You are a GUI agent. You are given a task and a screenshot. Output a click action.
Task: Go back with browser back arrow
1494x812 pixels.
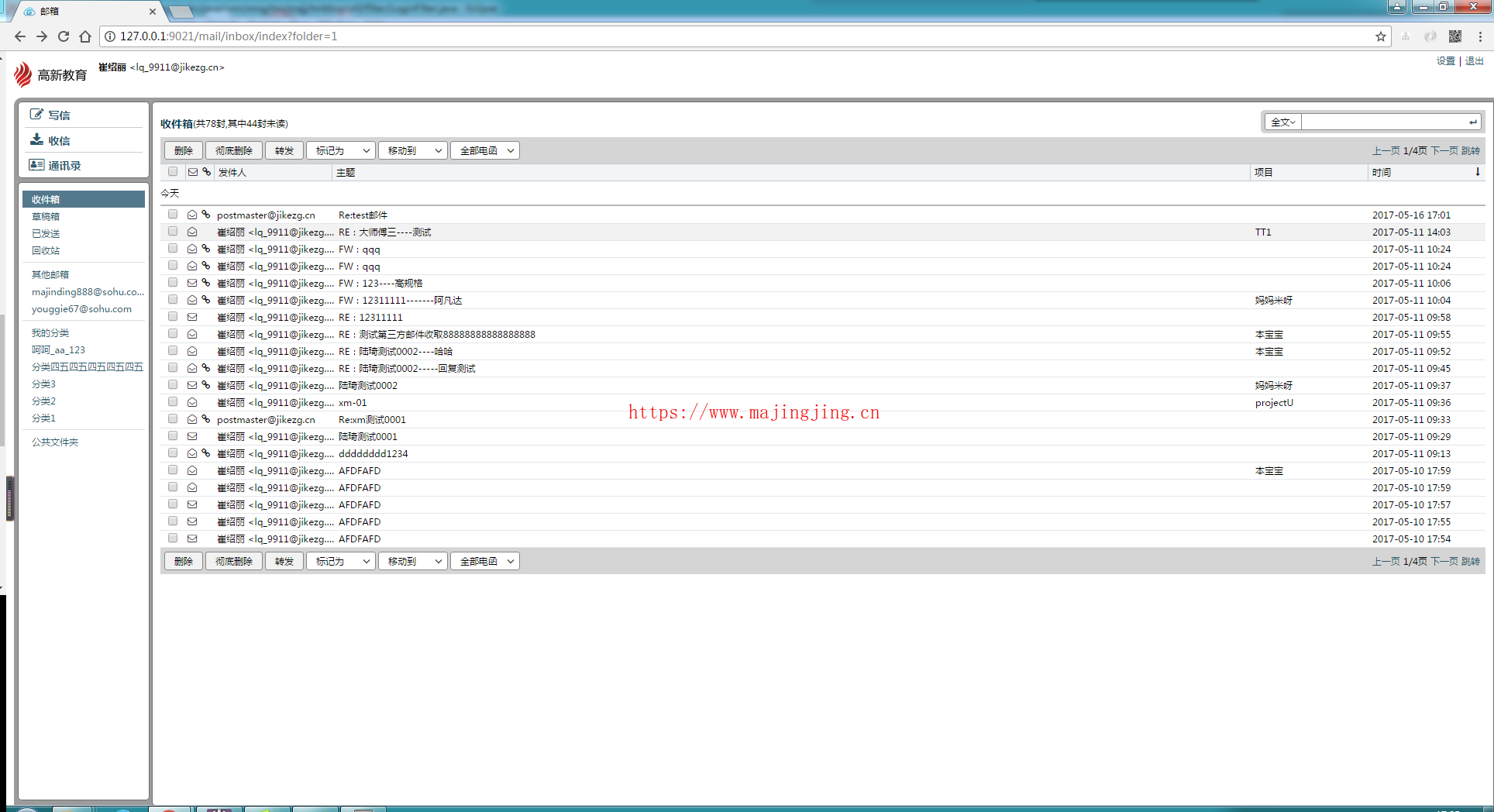click(x=20, y=36)
